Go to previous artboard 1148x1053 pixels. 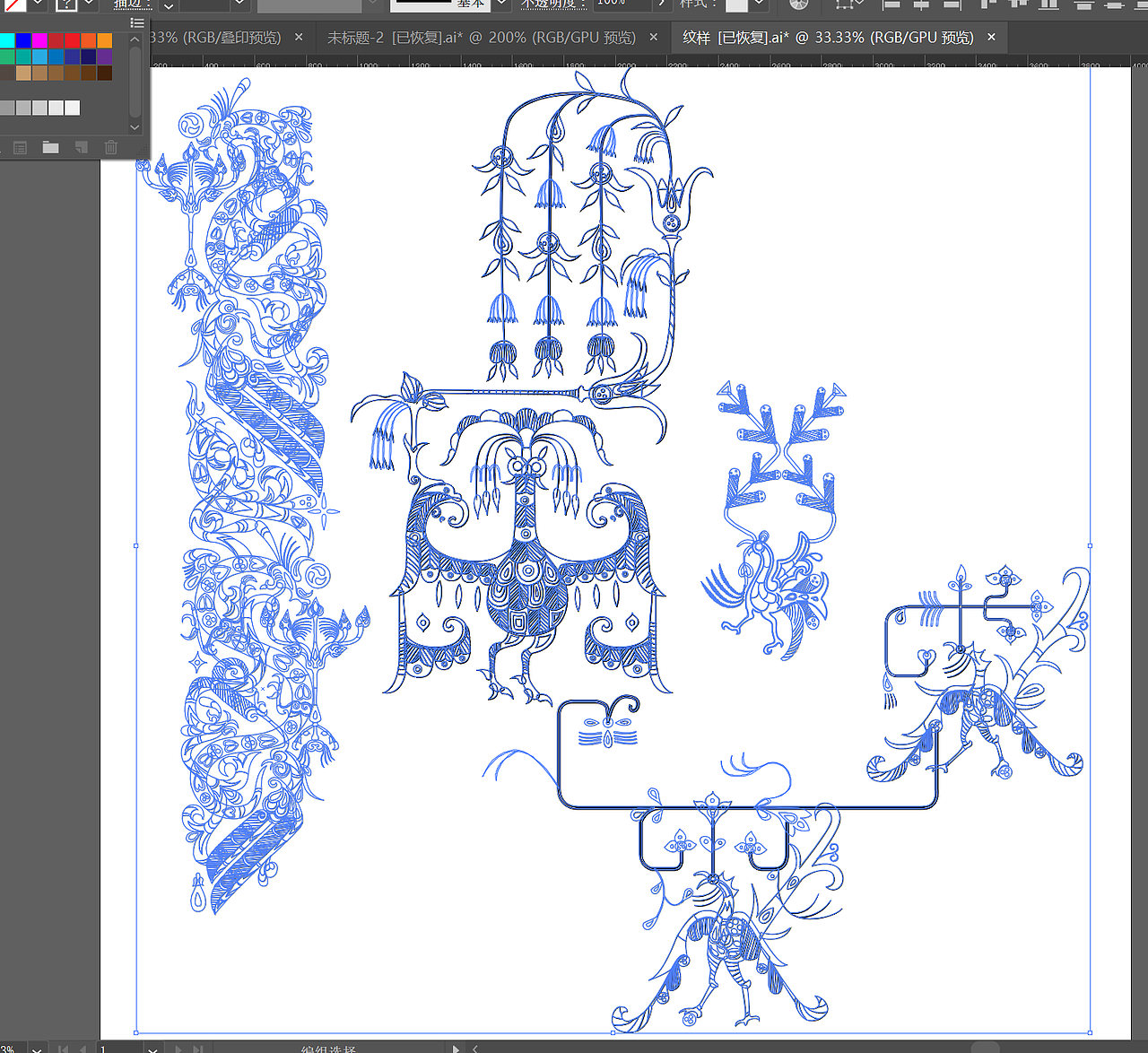[x=85, y=1048]
